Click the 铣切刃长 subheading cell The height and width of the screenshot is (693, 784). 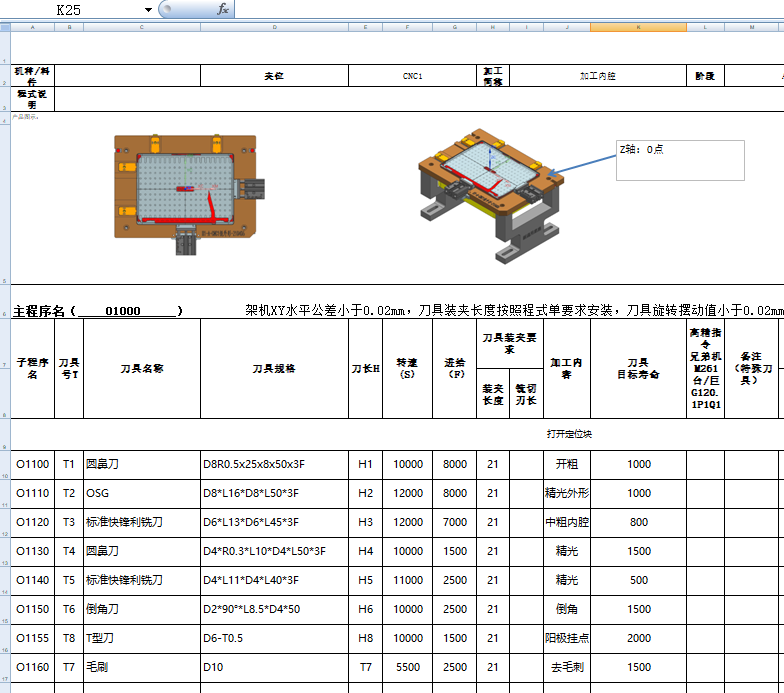526,394
